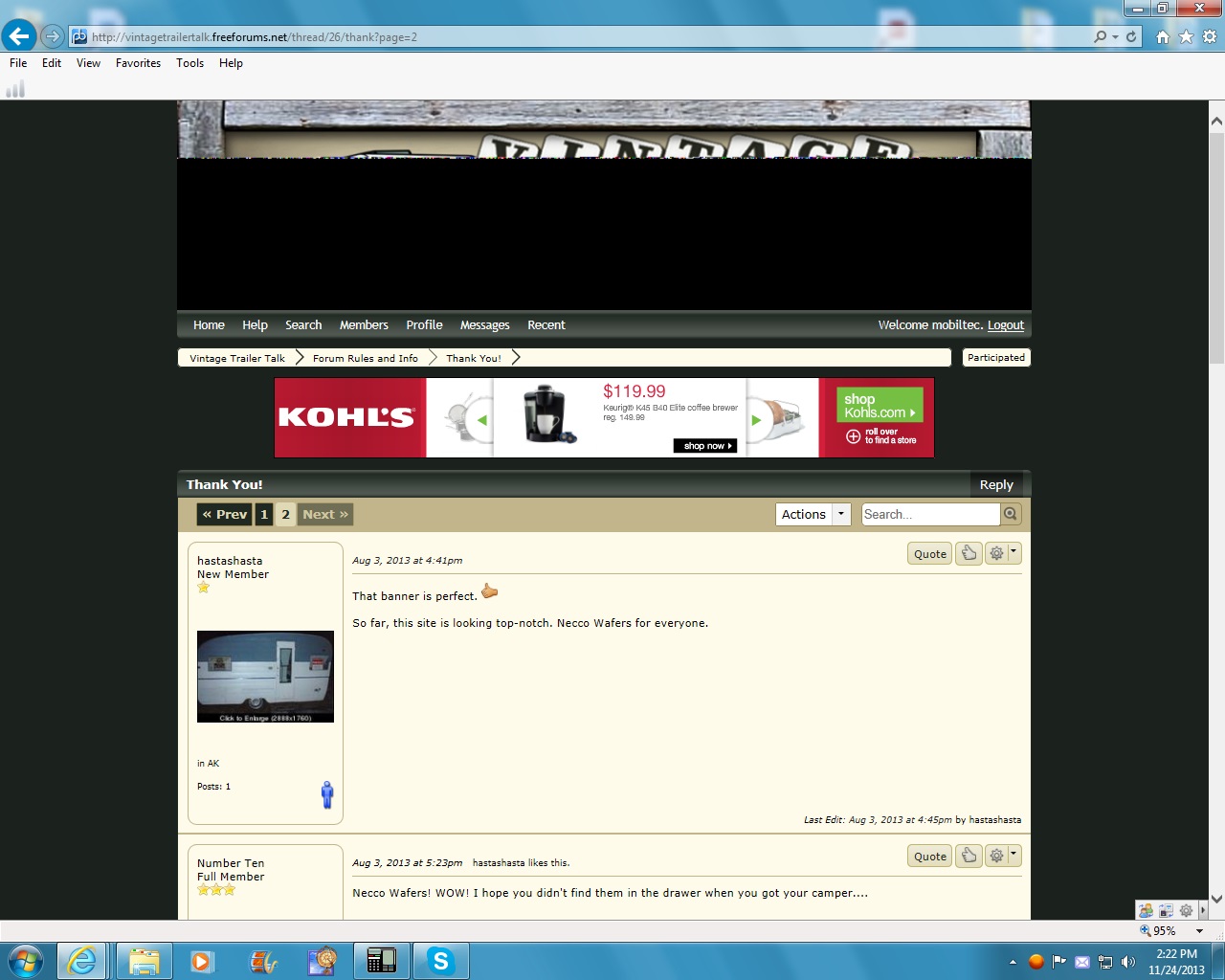
Task: Click the address bar search magnifier icon
Action: (1100, 36)
